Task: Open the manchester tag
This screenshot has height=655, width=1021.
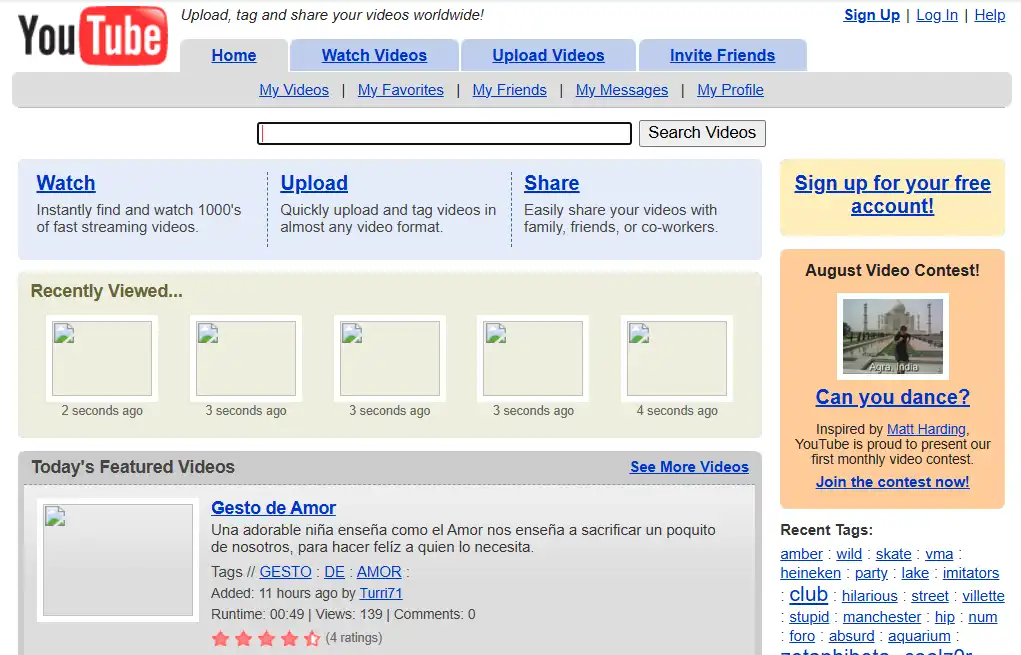Action: [x=882, y=617]
